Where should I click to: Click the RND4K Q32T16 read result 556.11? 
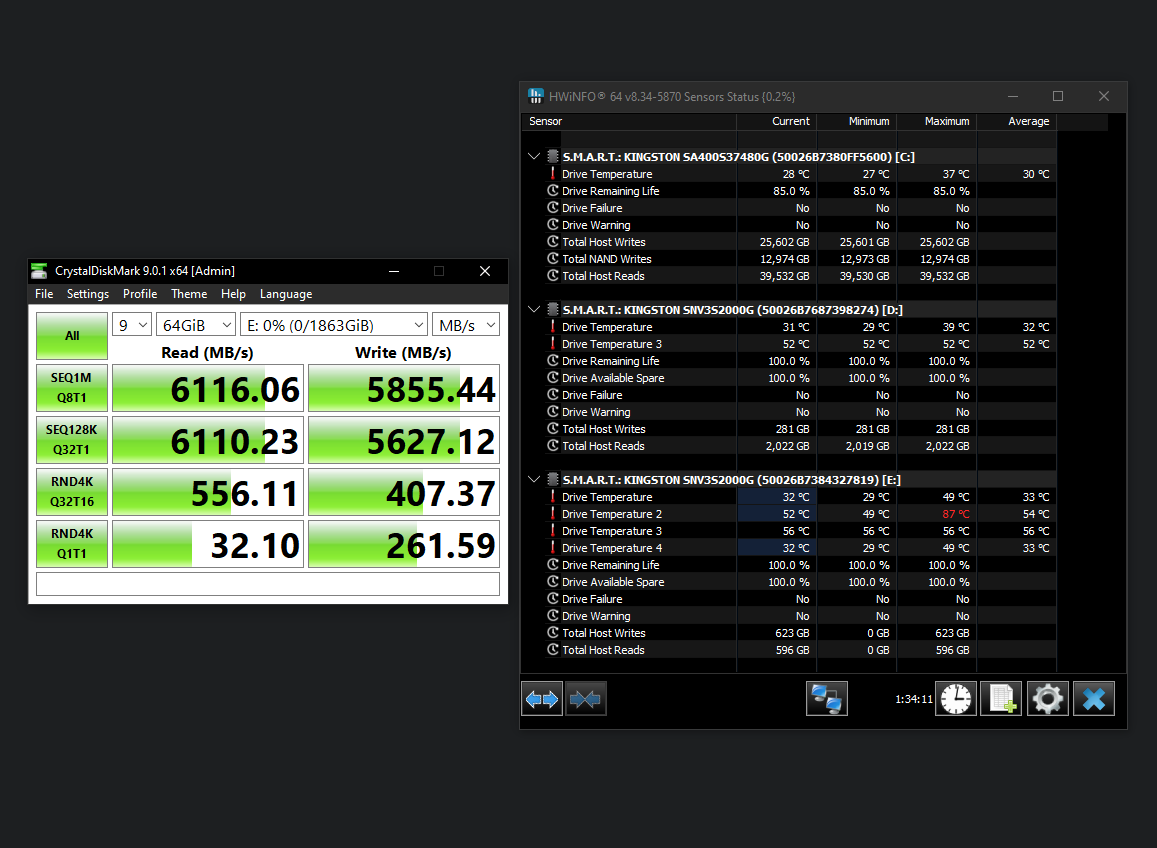coord(207,492)
